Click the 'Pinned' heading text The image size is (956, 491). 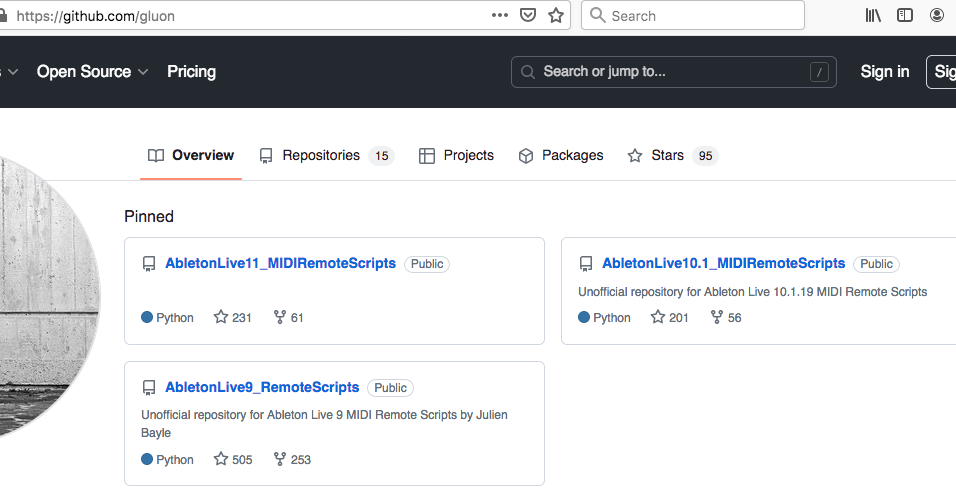coord(149,217)
